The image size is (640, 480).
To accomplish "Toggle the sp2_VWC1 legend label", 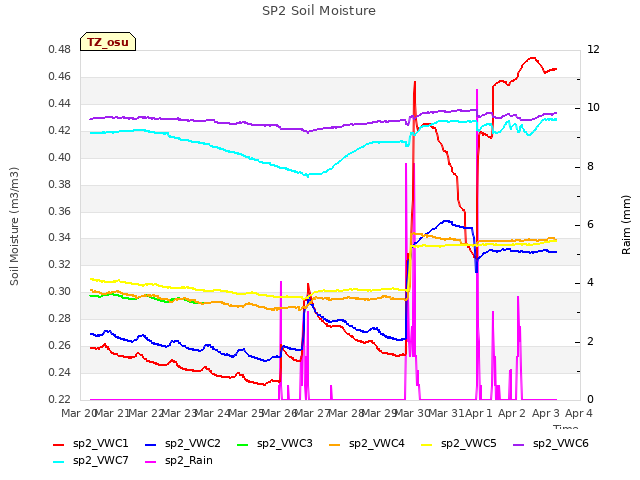I will 100,444.
